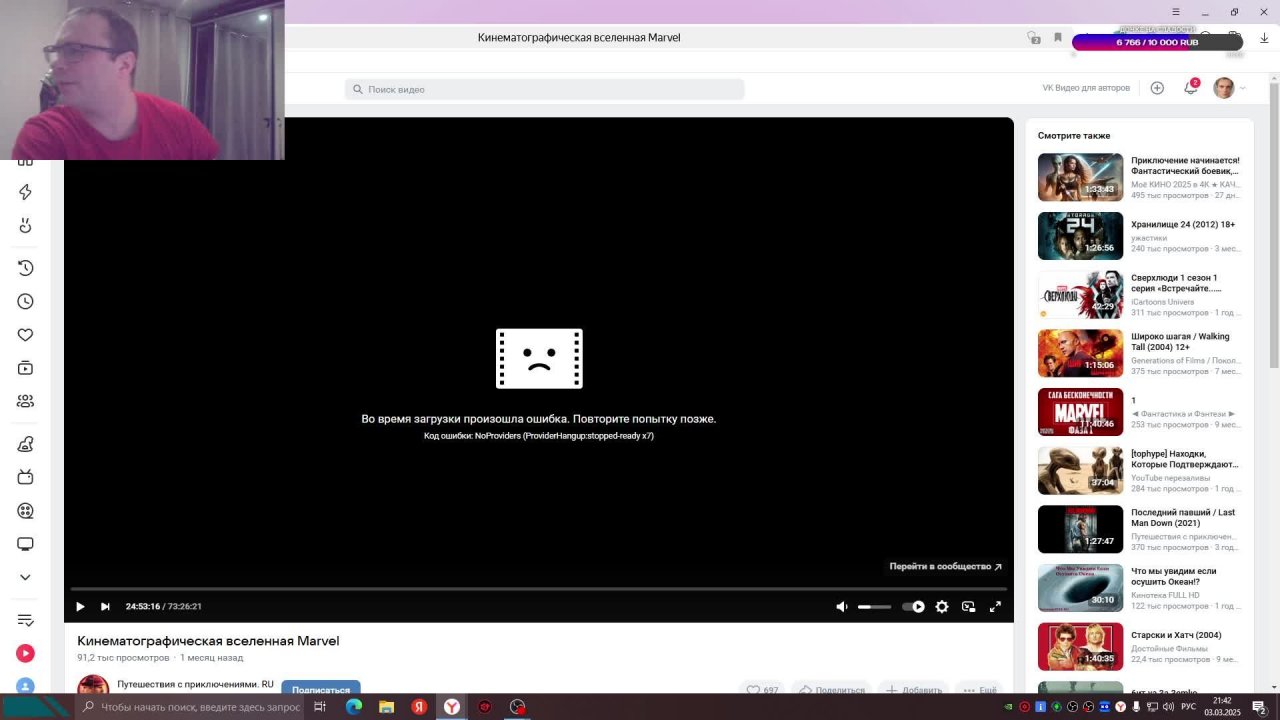Viewport: 1280px width, 720px height.
Task: Open File Explorer from taskbar
Action: coord(386,707)
